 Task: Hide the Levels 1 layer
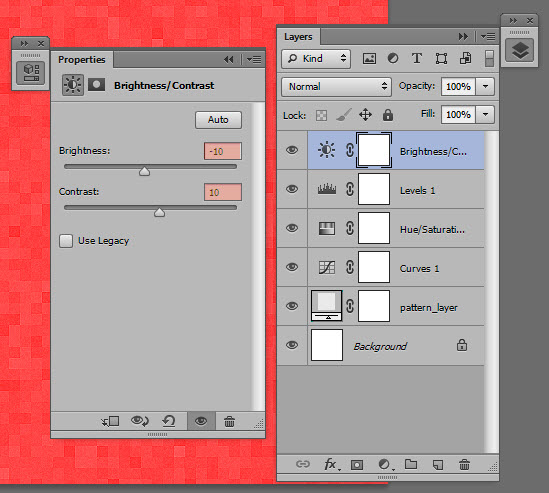tap(292, 189)
